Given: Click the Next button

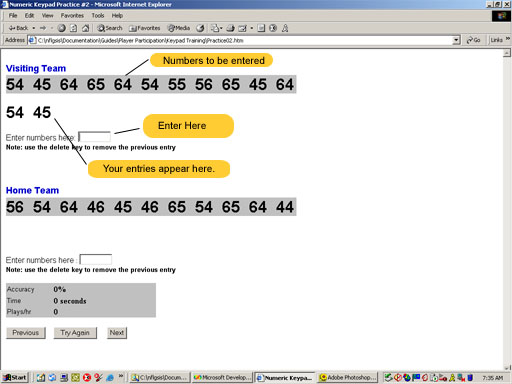Looking at the screenshot, I should click(x=117, y=333).
